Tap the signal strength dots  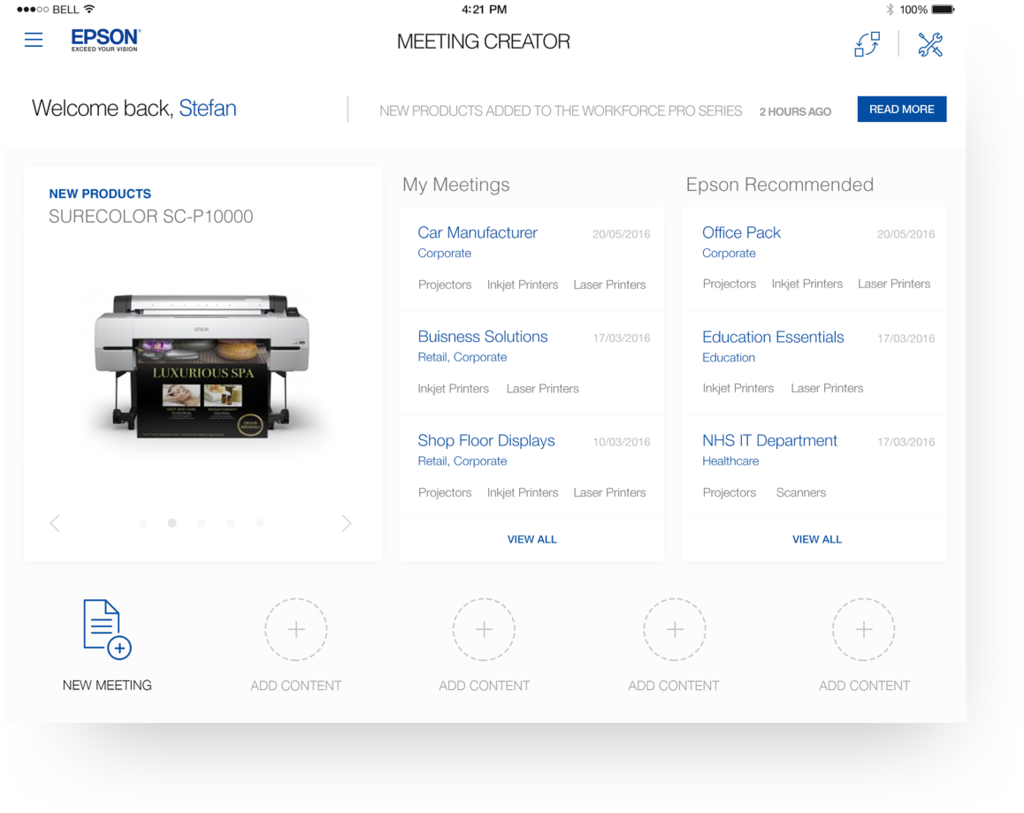(33, 9)
